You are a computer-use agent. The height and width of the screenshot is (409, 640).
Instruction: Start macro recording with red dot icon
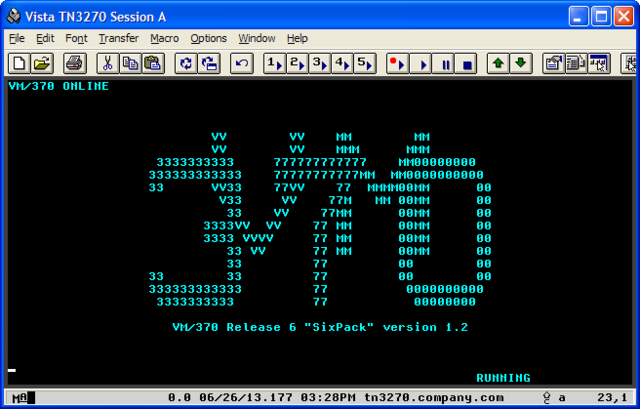[x=398, y=64]
